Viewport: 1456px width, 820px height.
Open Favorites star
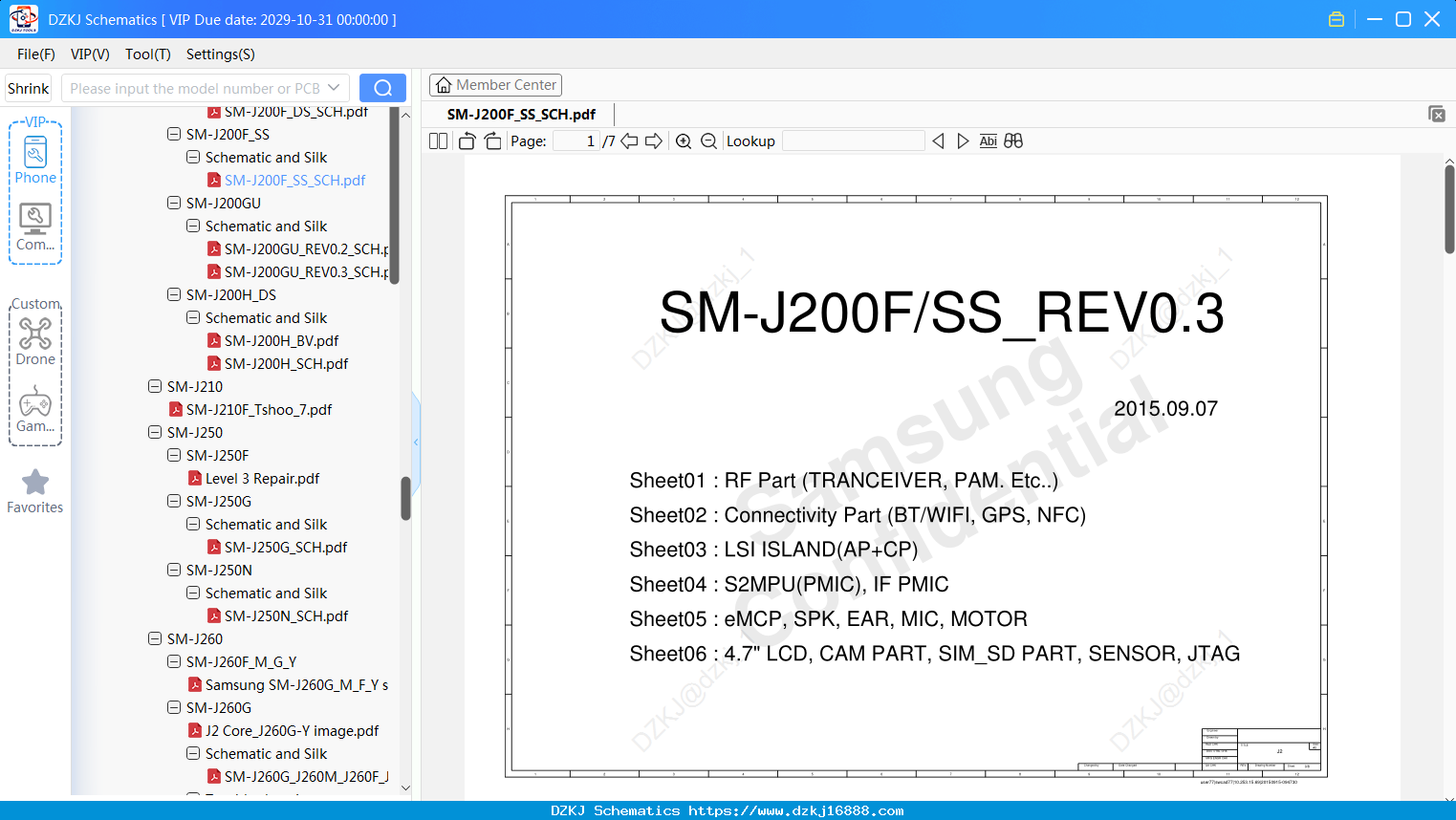pos(35,491)
